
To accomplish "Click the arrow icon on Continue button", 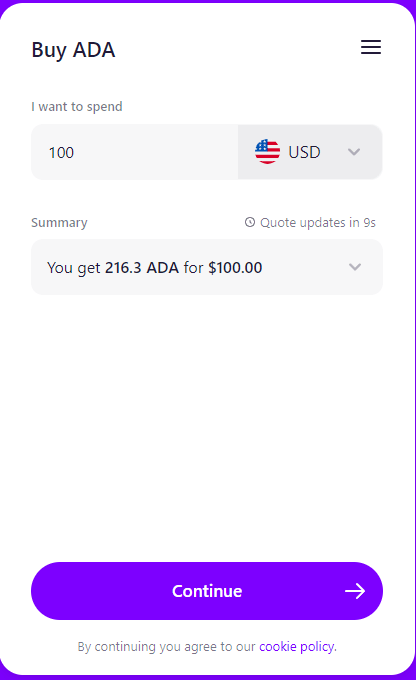I will pyautogui.click(x=355, y=591).
